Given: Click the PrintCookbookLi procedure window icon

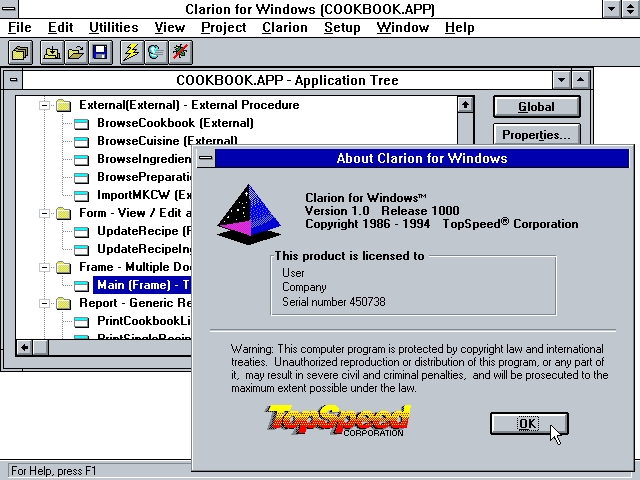Looking at the screenshot, I should click(x=81, y=322).
